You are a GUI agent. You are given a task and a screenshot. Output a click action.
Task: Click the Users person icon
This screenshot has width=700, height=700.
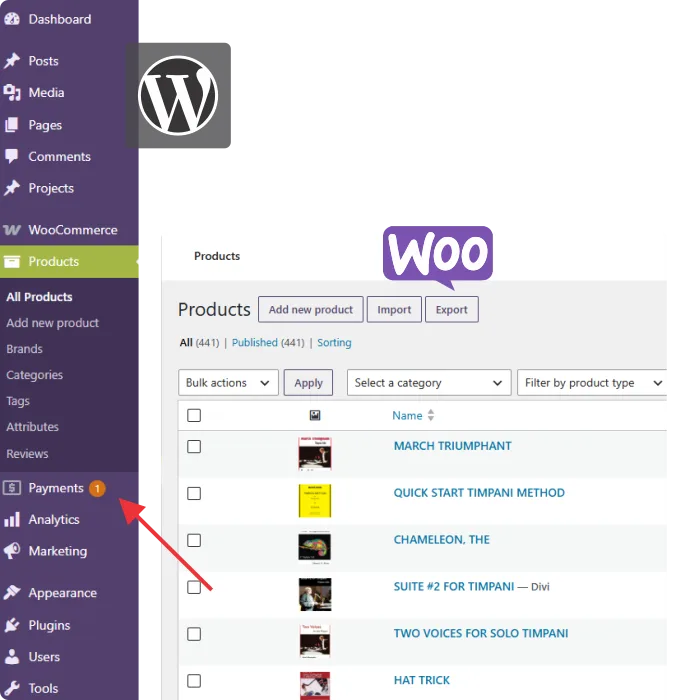[12, 656]
